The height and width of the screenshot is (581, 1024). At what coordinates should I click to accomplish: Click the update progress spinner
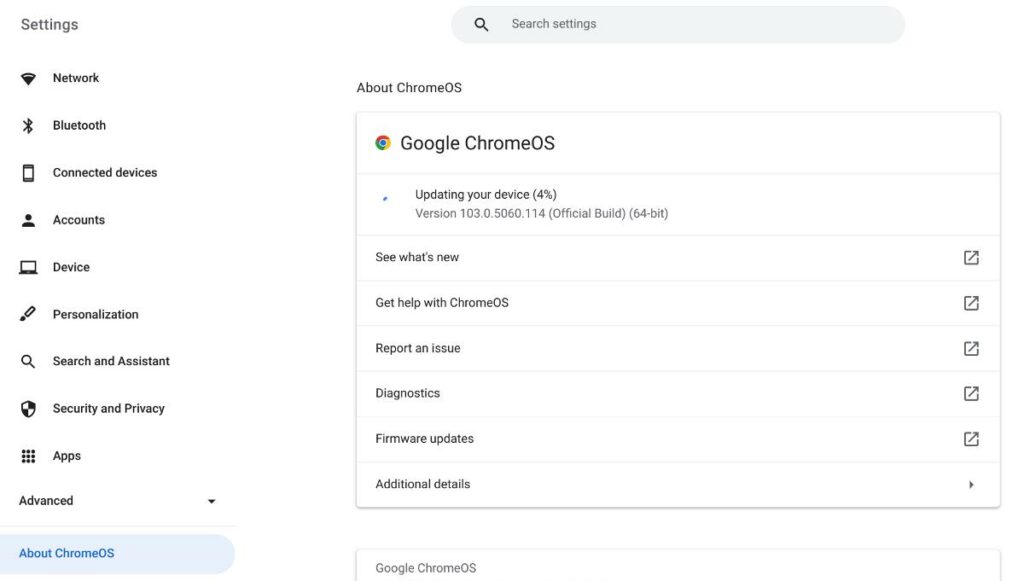tap(384, 200)
